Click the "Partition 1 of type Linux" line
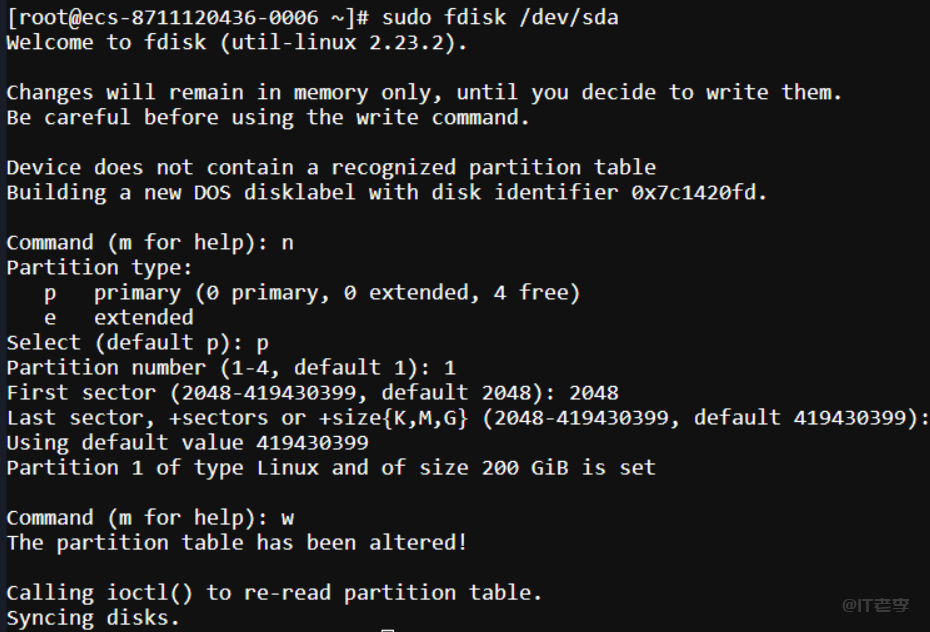This screenshot has height=632, width=930. (x=331, y=467)
